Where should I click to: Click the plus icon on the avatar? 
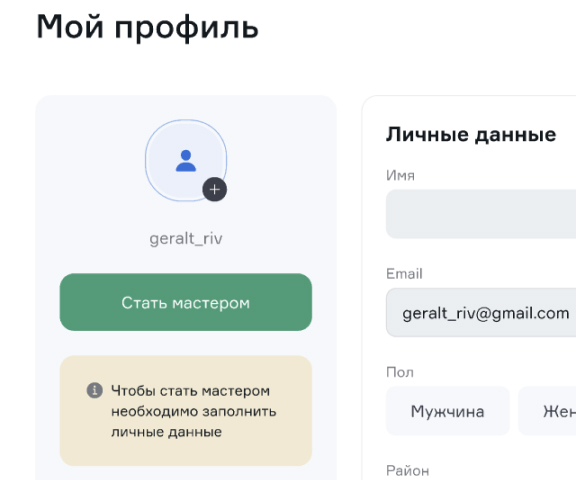pos(215,190)
